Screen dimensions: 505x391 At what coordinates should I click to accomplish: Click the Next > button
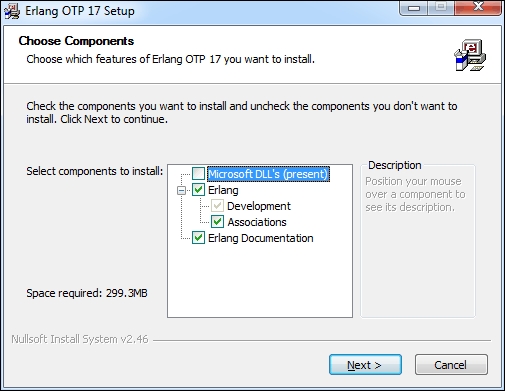pyautogui.click(x=365, y=365)
